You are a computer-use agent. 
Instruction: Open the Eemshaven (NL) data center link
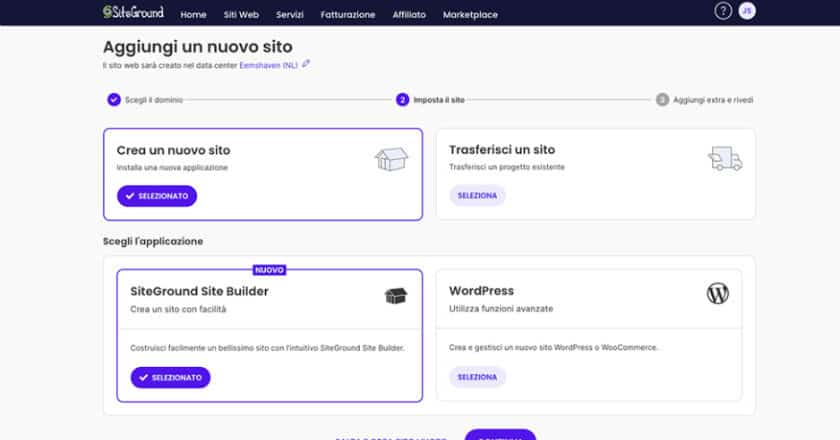[x=268, y=65]
